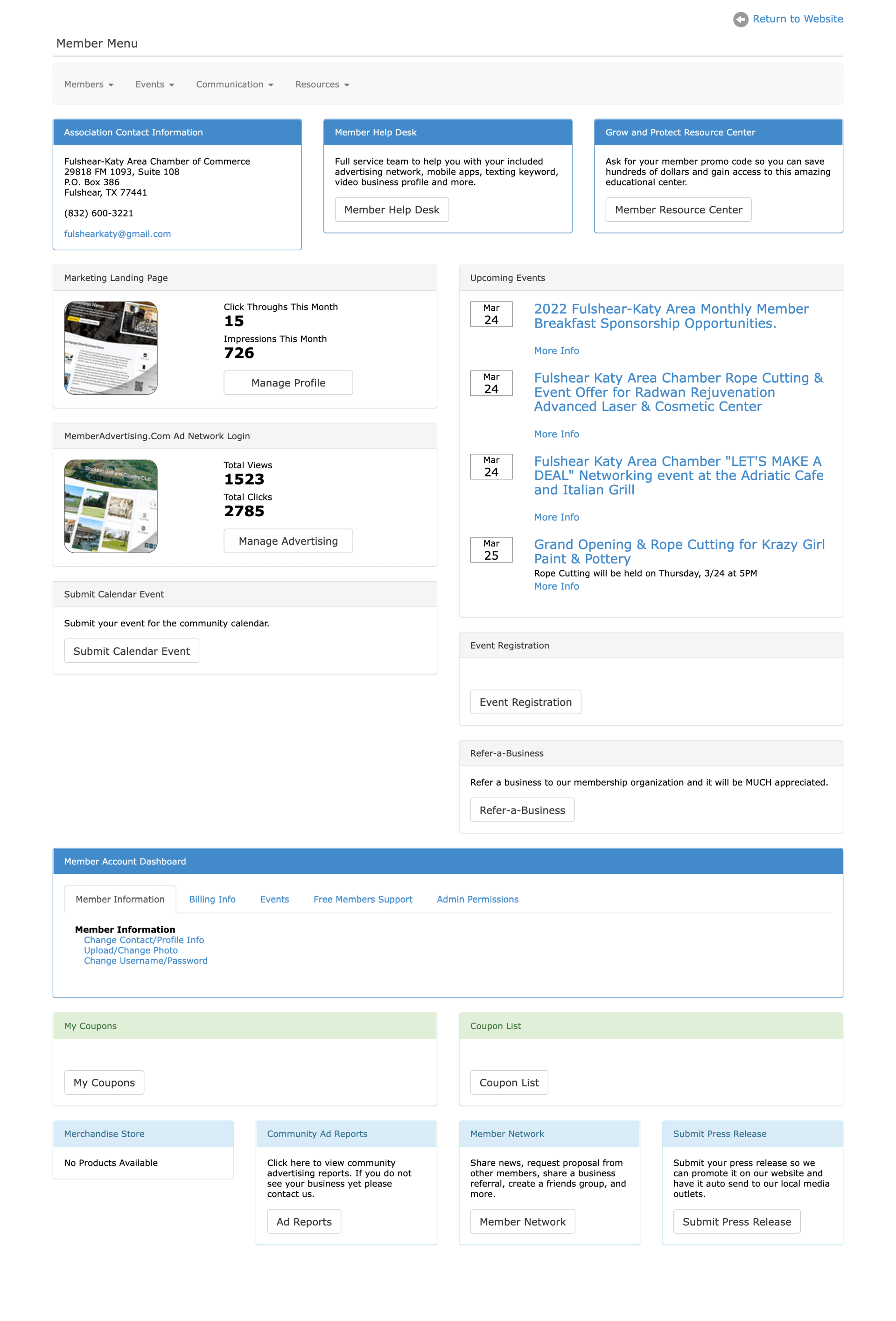Screen dimensions: 896x1321
Task: Open the Member Help Desk
Action: click(392, 209)
